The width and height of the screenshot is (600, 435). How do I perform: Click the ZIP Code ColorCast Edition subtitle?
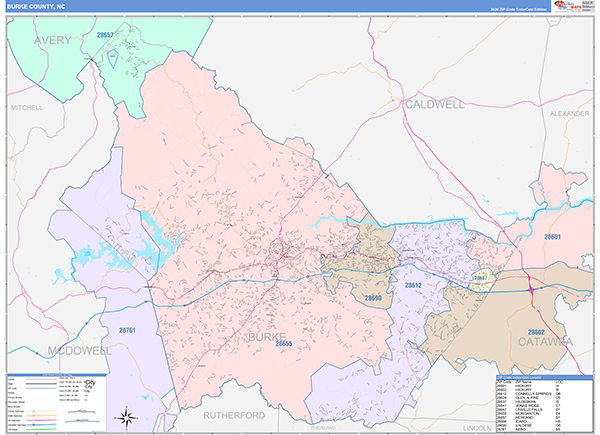pos(519,9)
